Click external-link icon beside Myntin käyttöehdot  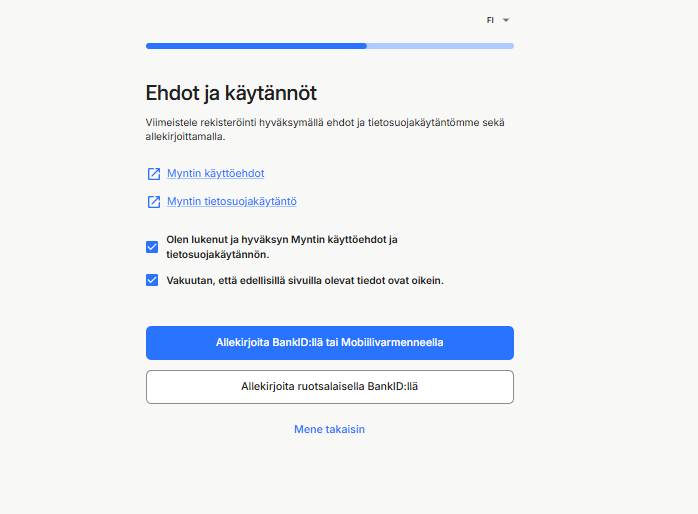(154, 174)
